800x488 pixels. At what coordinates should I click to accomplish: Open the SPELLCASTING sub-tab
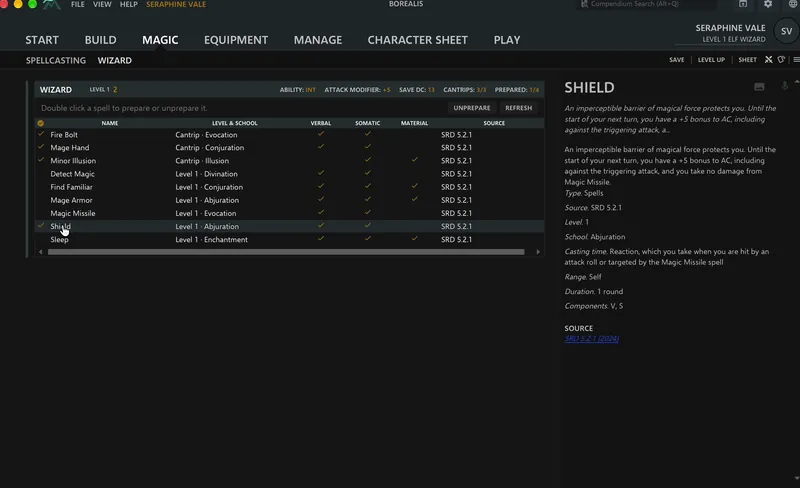tap(56, 60)
